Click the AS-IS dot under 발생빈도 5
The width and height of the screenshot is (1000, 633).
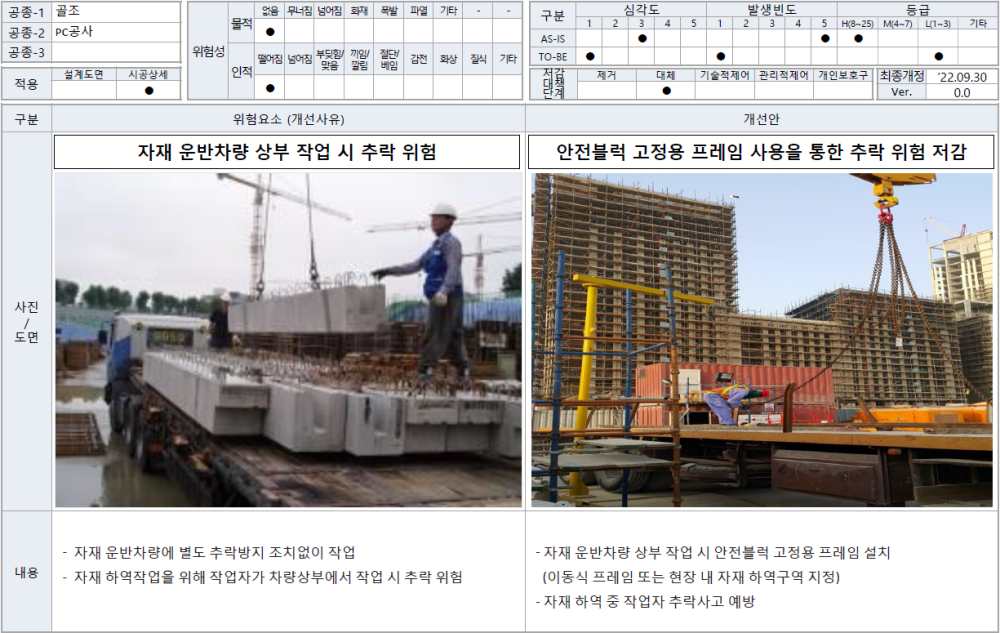tap(825, 38)
